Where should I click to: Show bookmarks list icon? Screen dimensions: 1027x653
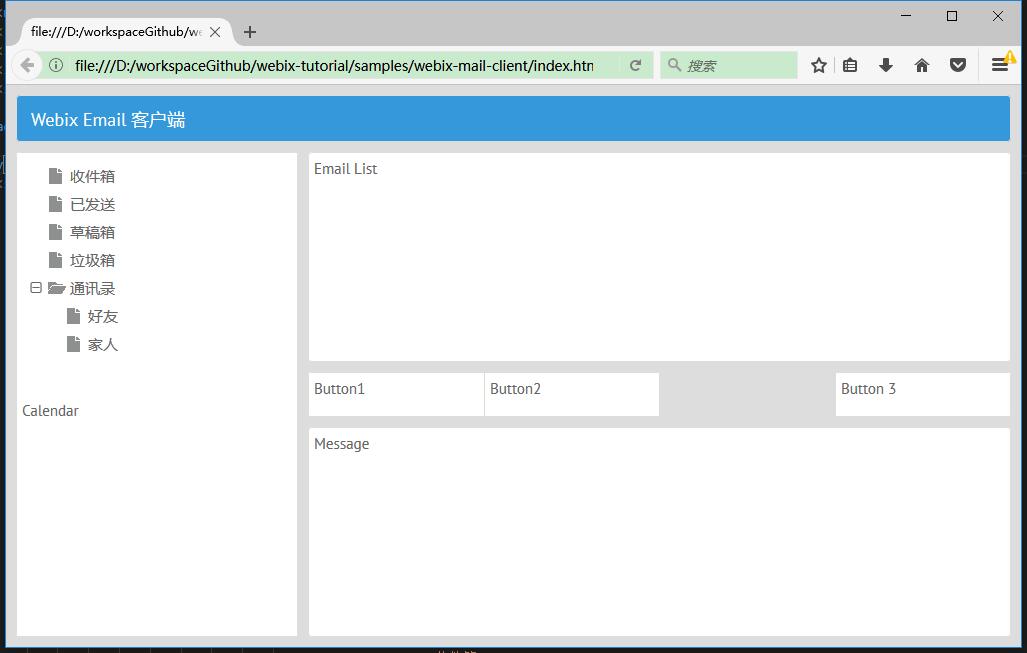850,65
